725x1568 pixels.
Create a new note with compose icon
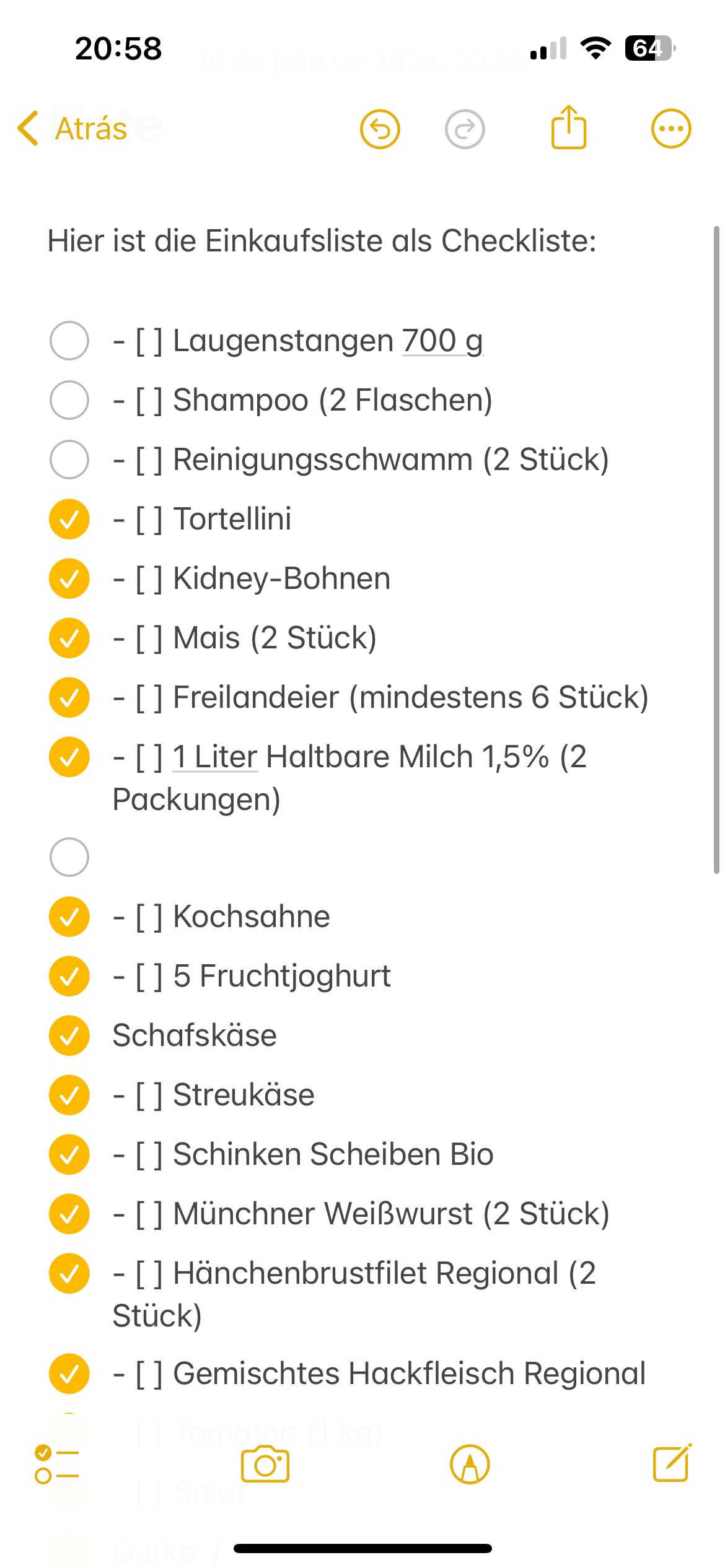672,1463
